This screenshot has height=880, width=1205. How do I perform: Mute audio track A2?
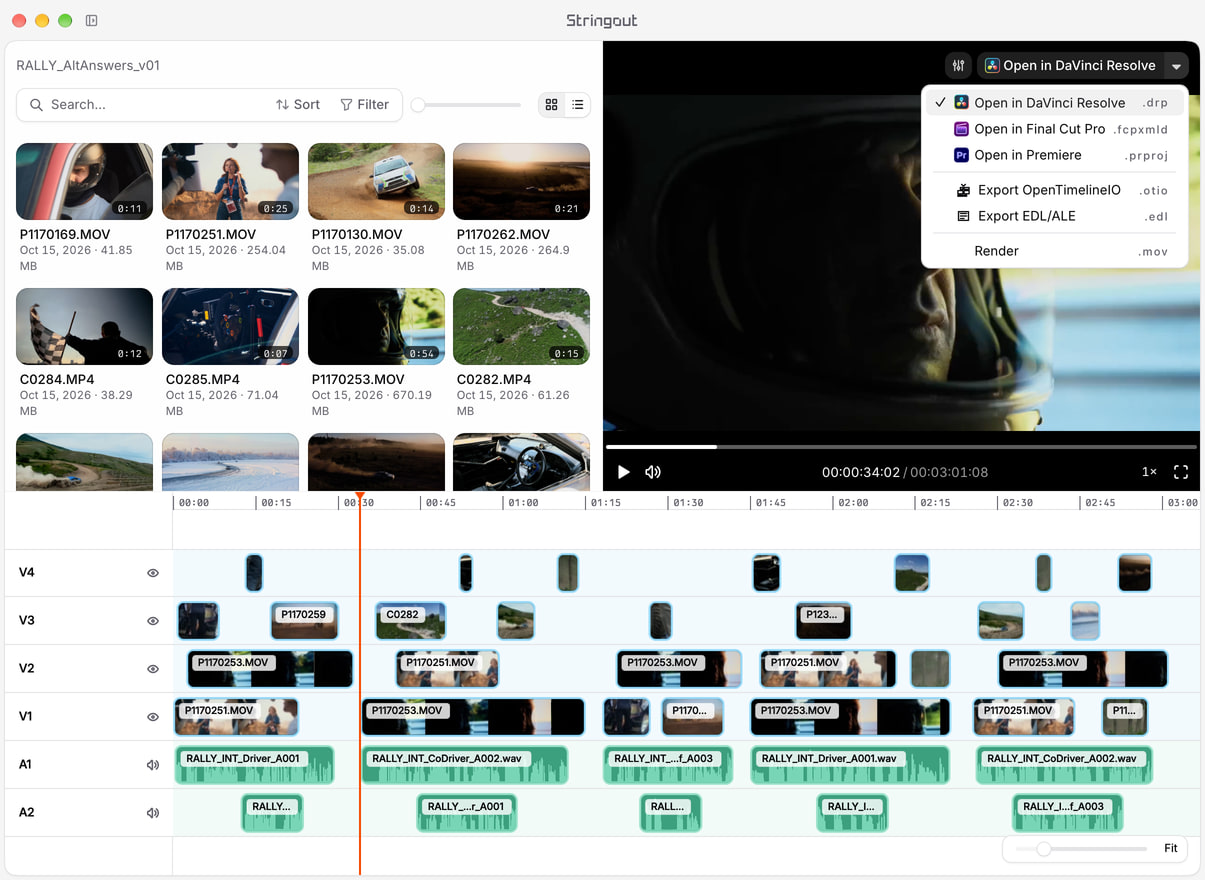pos(153,813)
